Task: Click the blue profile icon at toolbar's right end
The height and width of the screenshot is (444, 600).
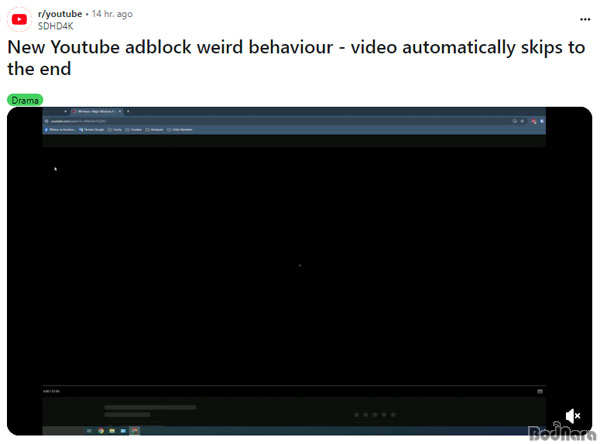Action: click(x=542, y=121)
